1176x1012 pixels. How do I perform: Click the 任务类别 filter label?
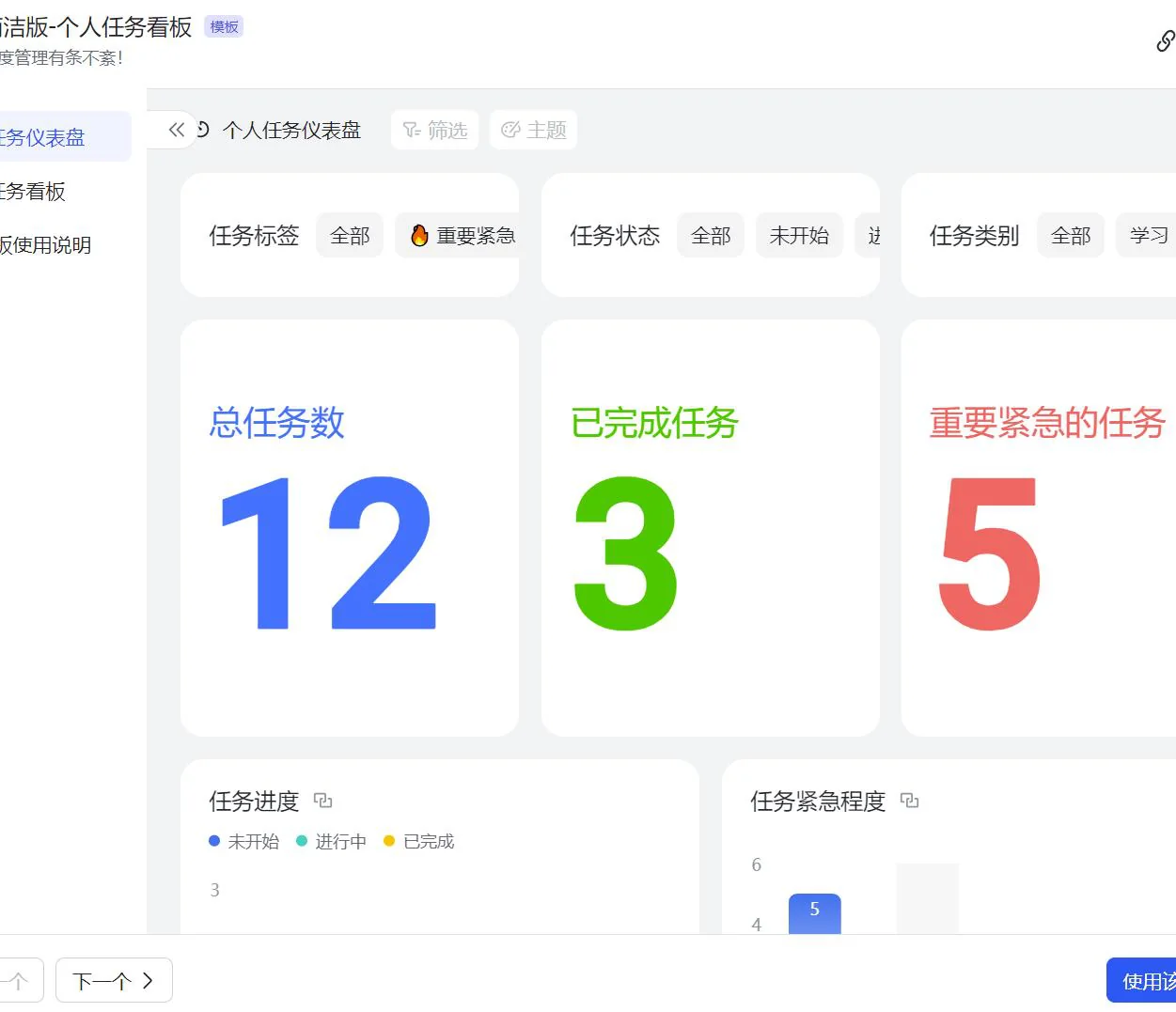point(975,235)
